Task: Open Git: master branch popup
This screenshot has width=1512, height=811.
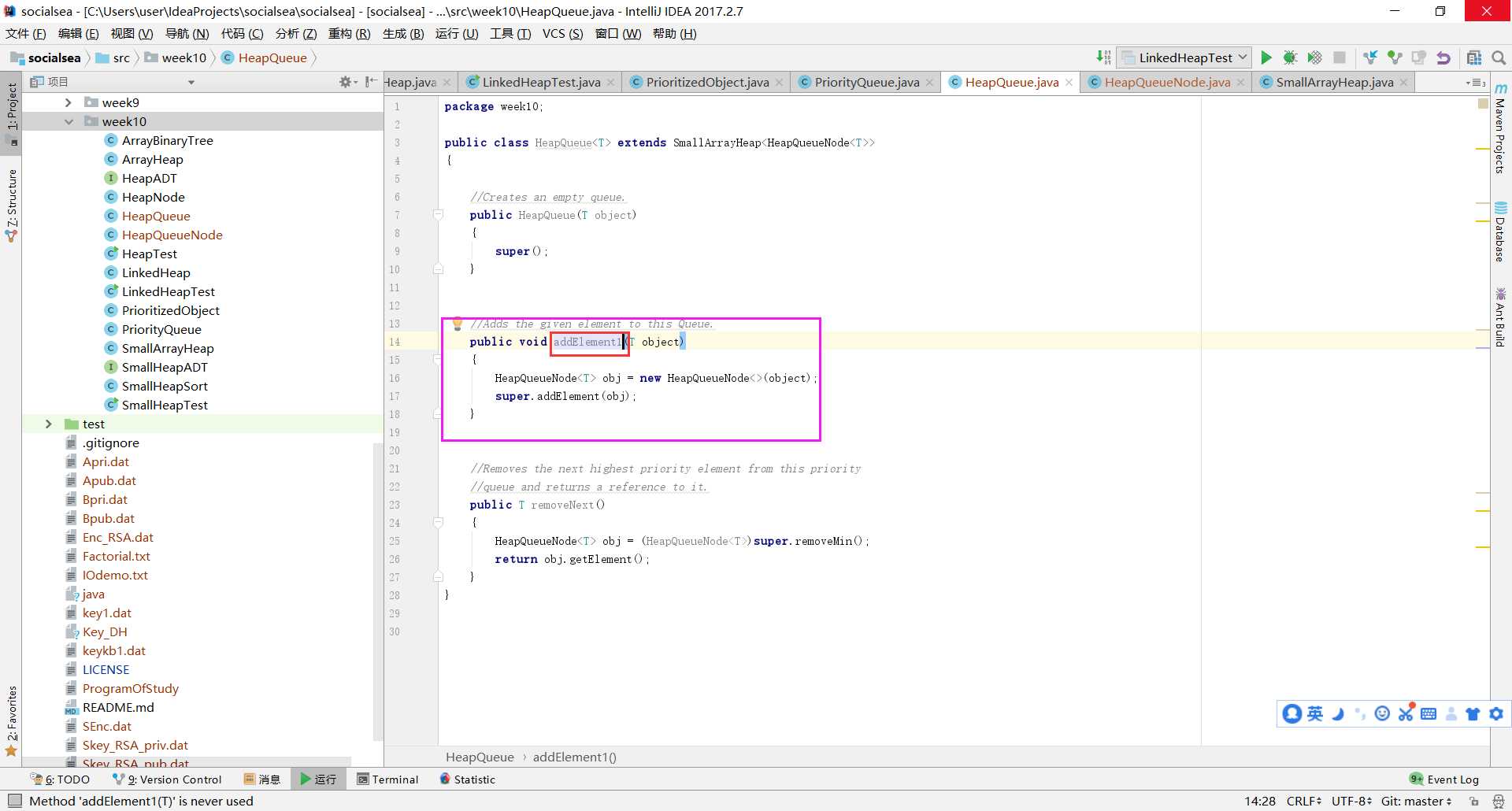Action: coord(1416,801)
